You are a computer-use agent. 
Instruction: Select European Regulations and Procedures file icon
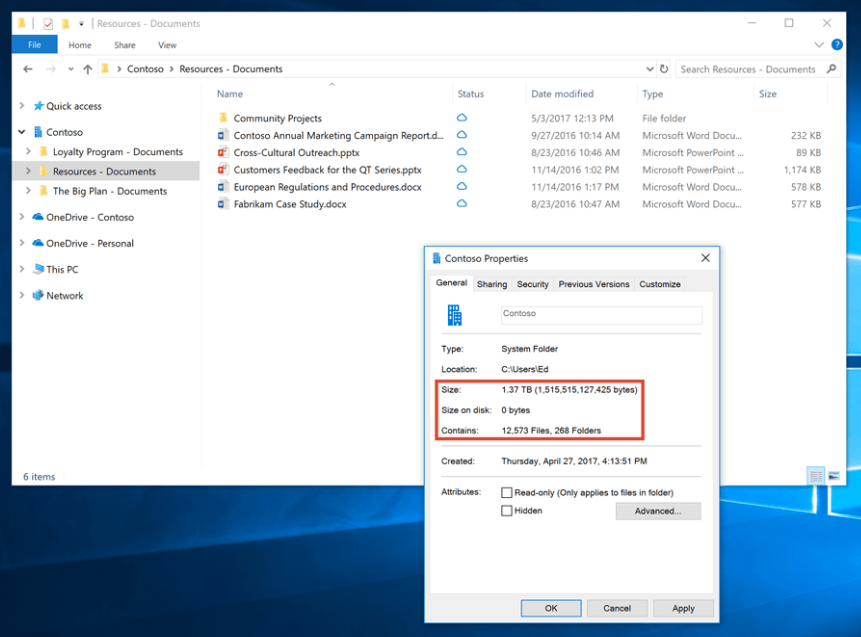[223, 187]
